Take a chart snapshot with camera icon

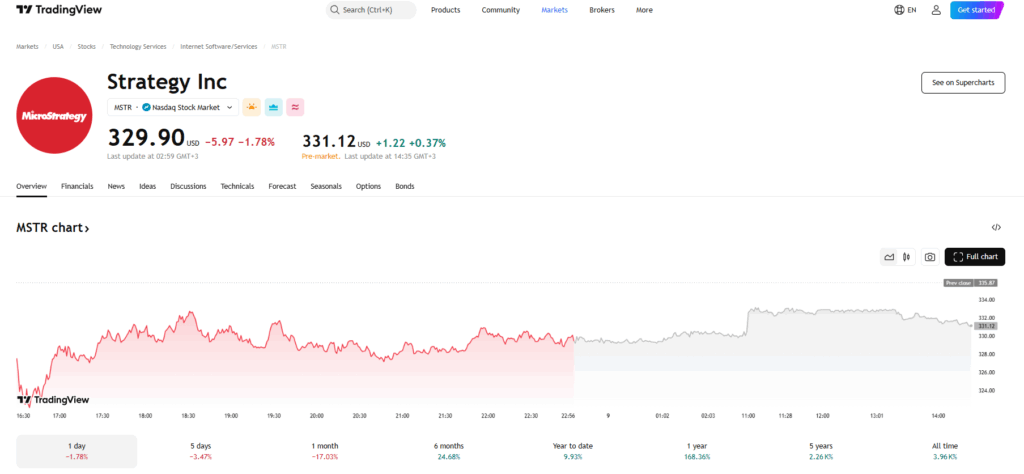pyautogui.click(x=930, y=257)
